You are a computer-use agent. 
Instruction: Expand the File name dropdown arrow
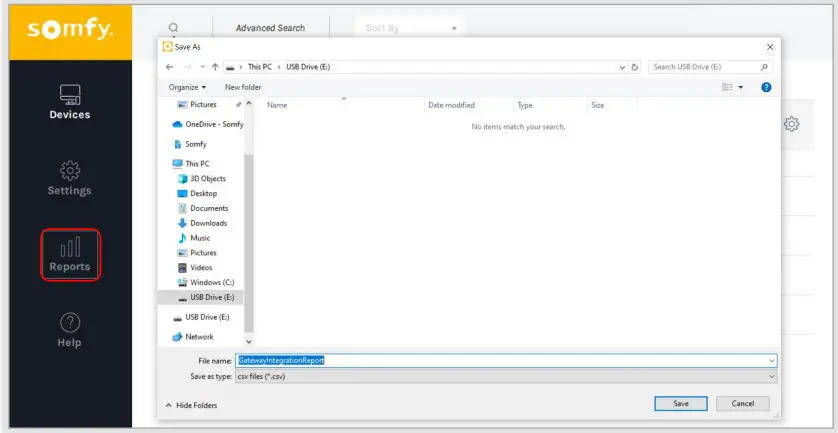tap(772, 361)
